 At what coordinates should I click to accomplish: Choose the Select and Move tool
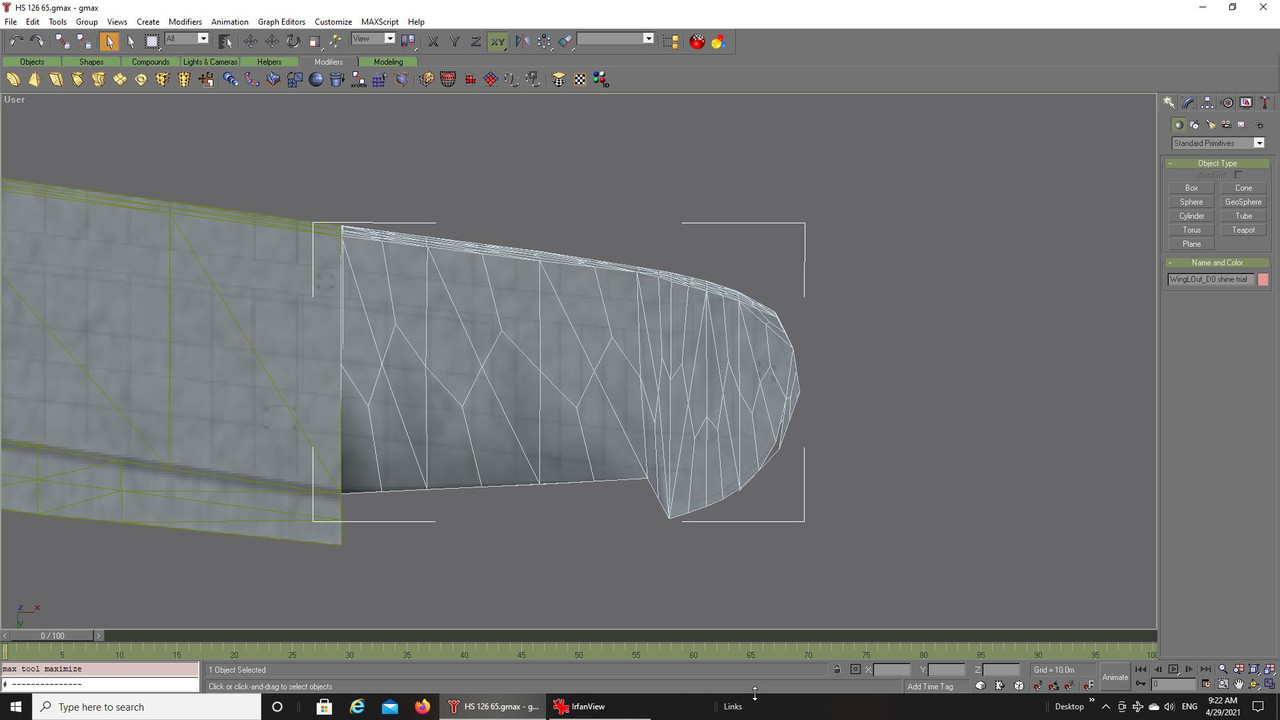(x=250, y=41)
